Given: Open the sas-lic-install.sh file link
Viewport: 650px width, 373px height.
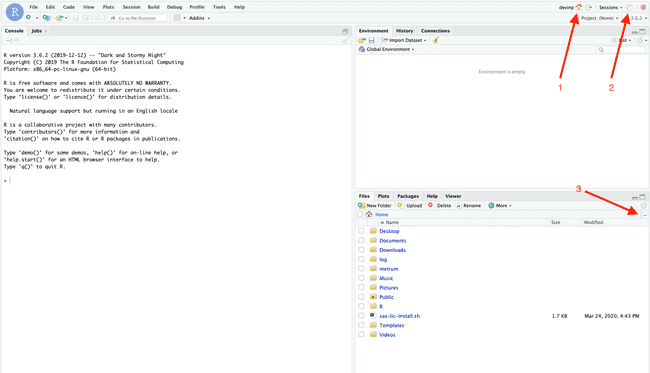Looking at the screenshot, I should click(399, 316).
